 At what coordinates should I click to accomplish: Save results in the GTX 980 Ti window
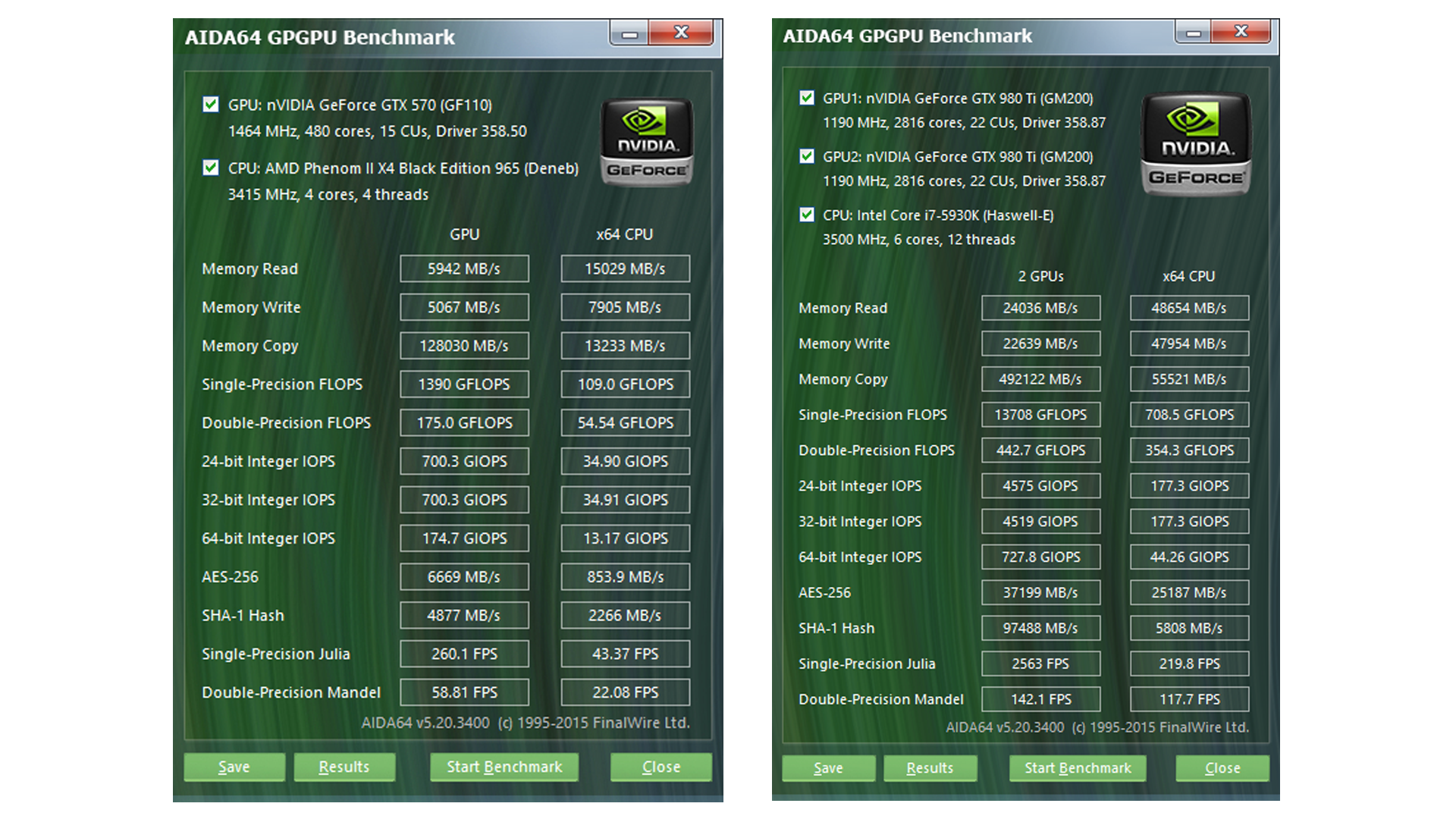click(828, 768)
